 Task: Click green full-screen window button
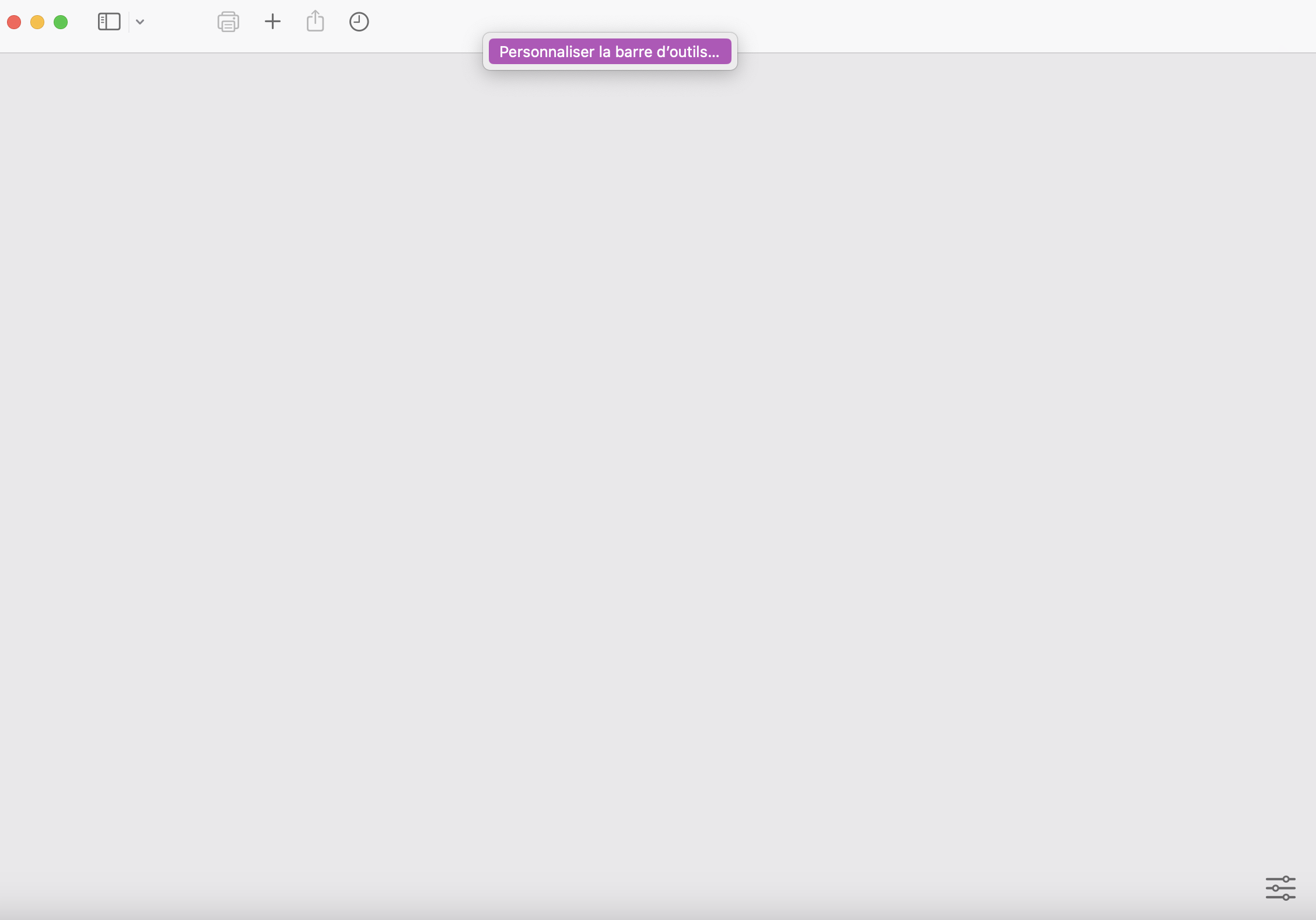[61, 22]
